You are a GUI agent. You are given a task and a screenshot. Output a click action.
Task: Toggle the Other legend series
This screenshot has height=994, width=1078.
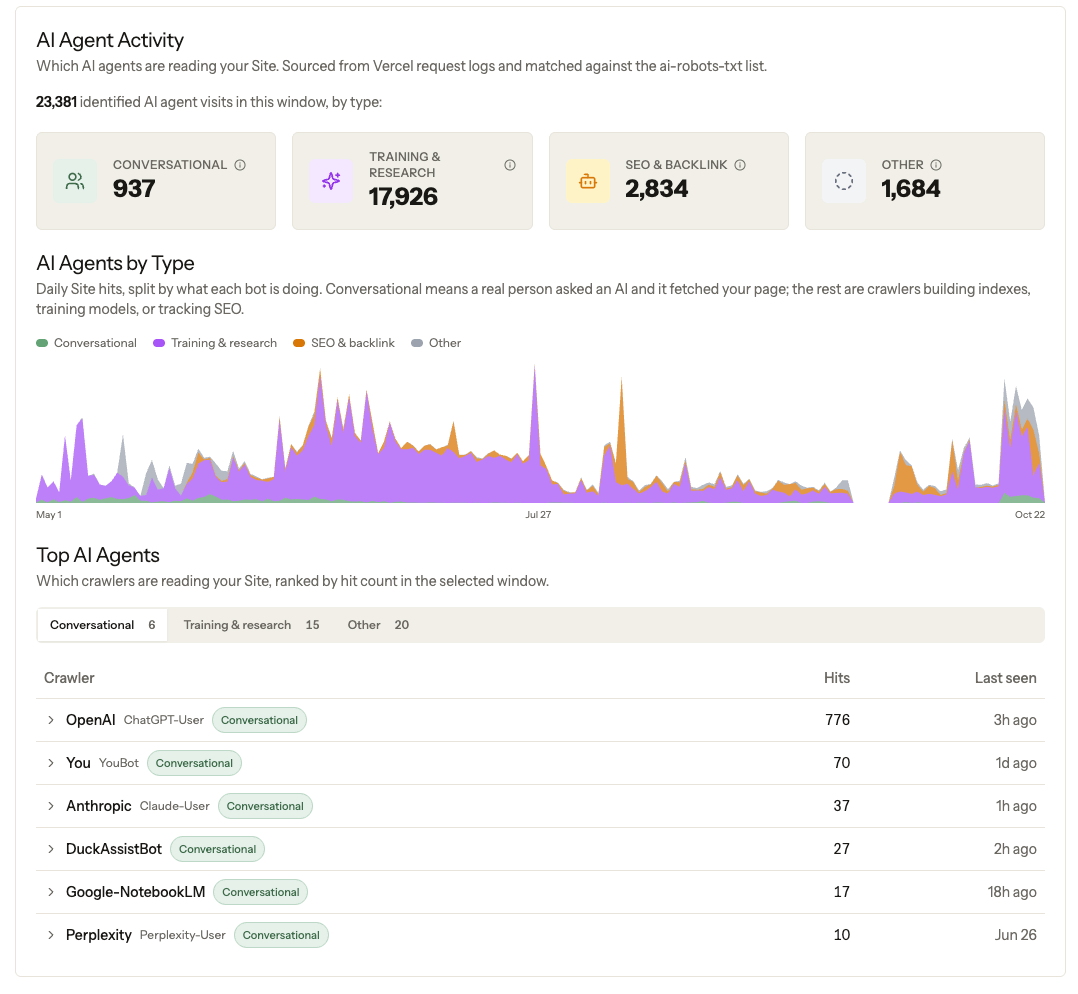(436, 343)
